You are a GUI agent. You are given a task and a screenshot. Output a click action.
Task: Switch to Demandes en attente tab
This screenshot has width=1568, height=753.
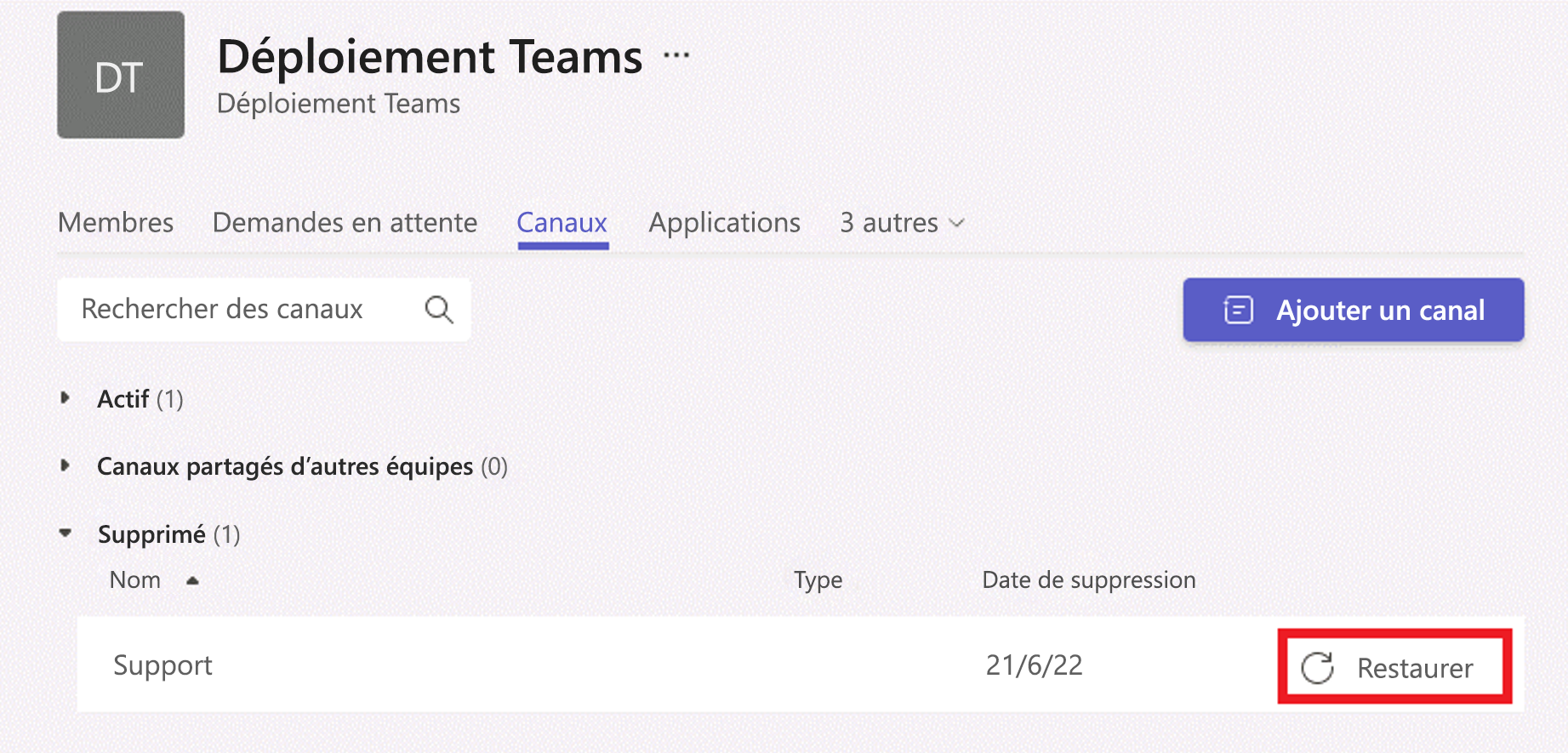(x=345, y=223)
